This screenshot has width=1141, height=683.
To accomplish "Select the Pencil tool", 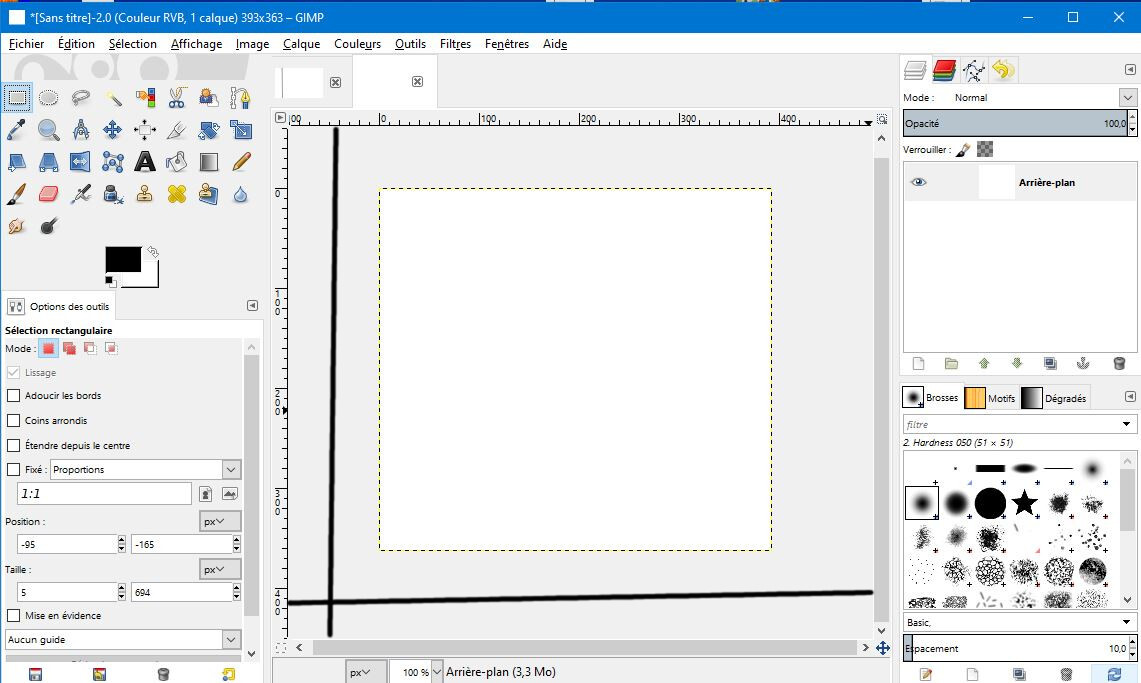I will tap(241, 161).
